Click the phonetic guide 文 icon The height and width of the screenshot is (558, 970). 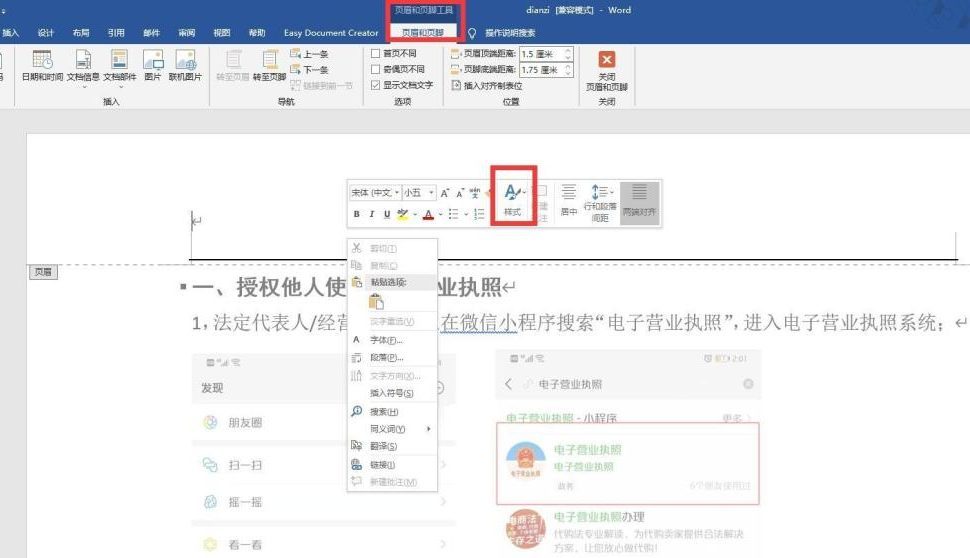pos(474,193)
